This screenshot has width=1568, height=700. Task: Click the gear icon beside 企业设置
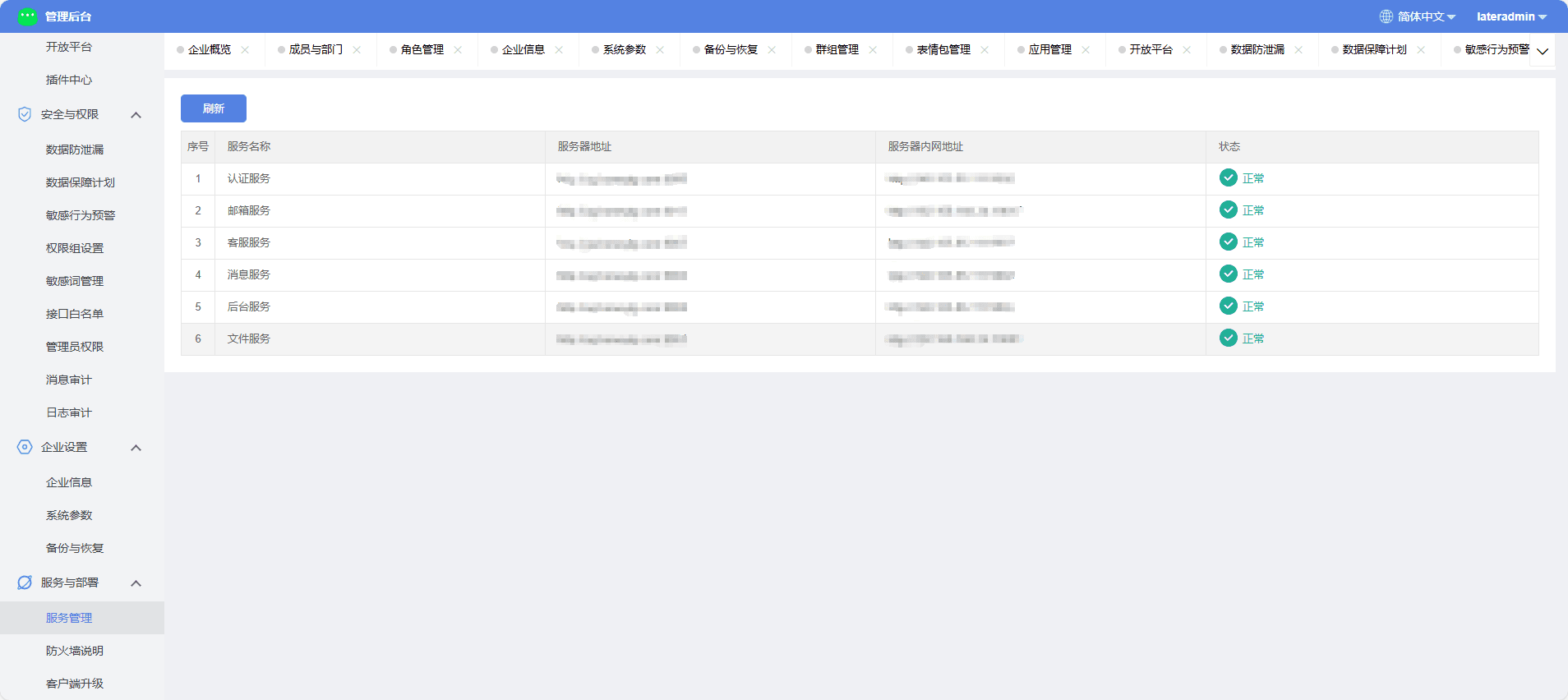click(x=25, y=447)
